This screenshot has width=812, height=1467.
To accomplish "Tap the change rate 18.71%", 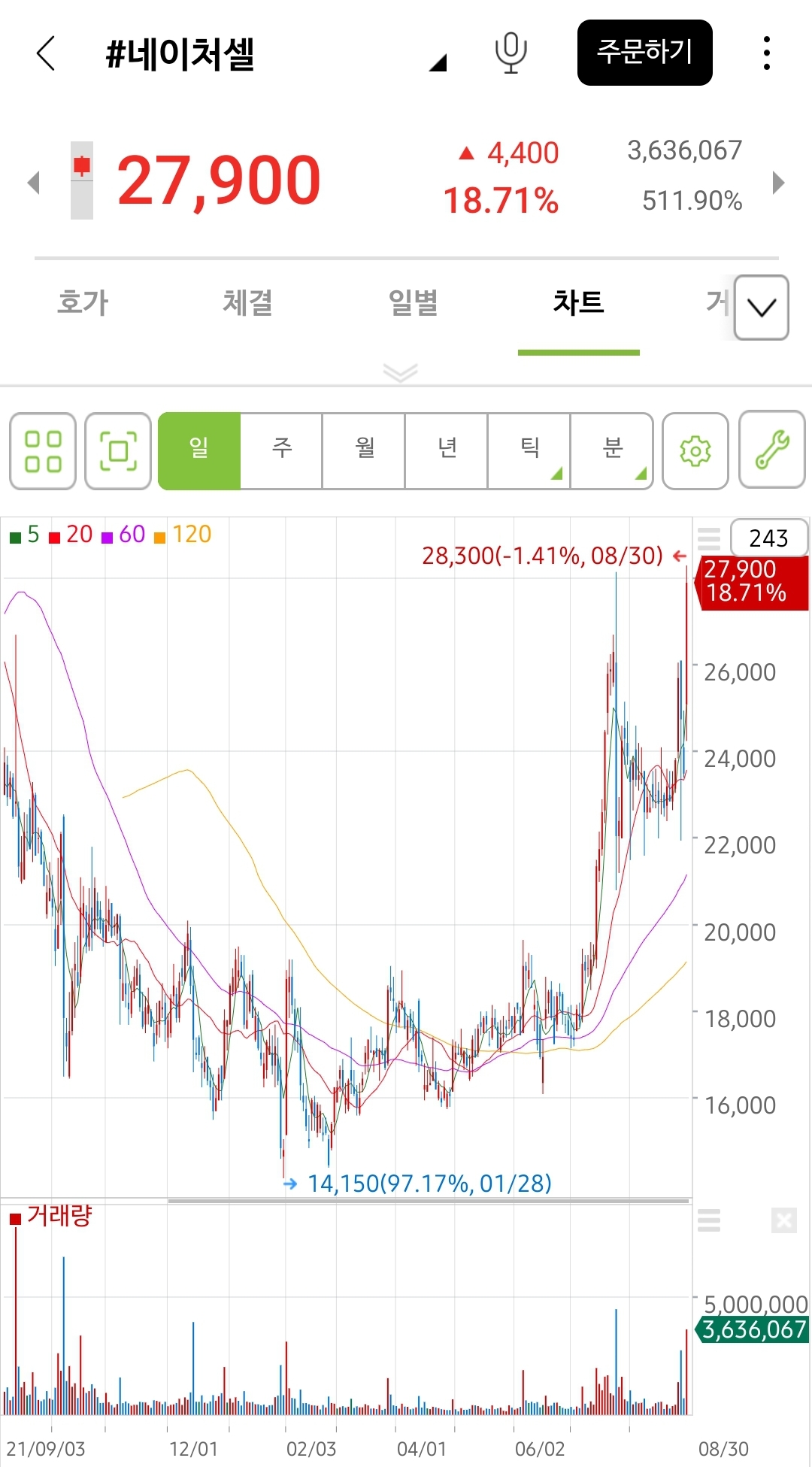I will pos(501,201).
